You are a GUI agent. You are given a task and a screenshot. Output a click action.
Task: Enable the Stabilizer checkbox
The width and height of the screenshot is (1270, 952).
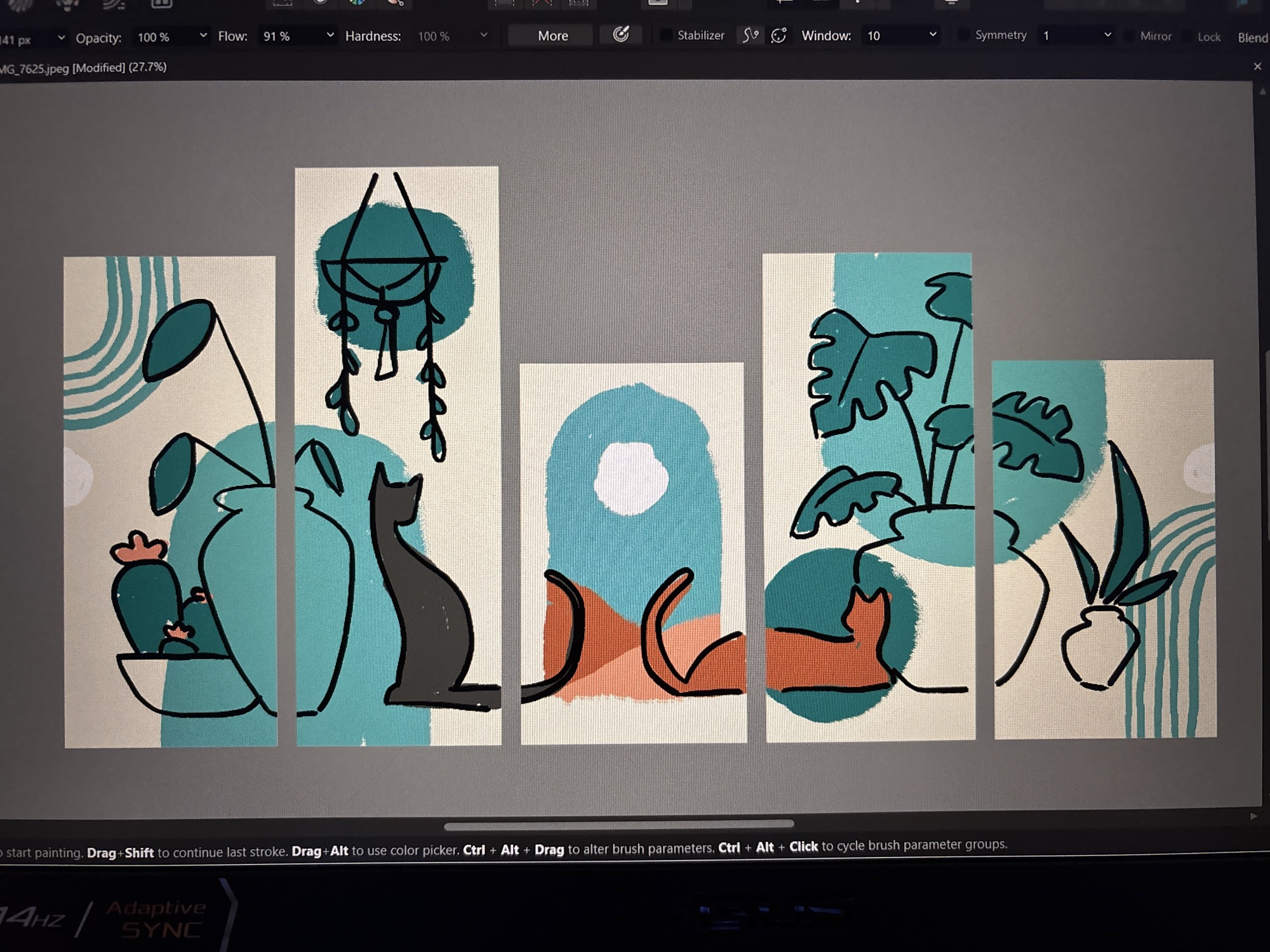(665, 36)
